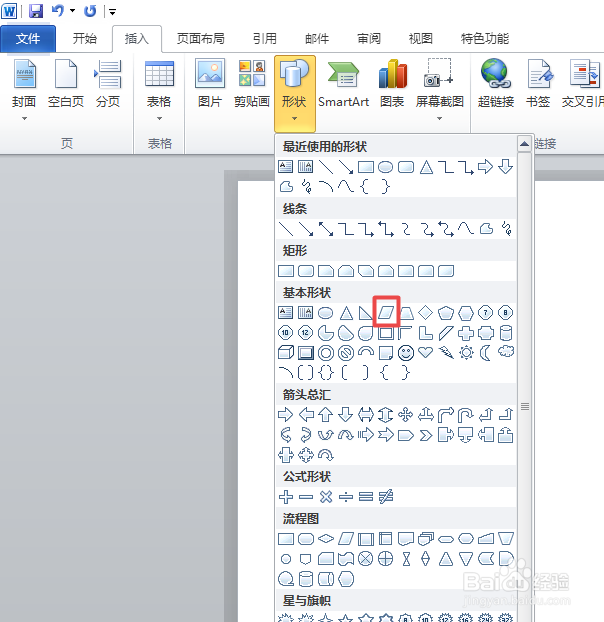Select the parallelogram in basic shapes
This screenshot has width=604, height=622.
tap(386, 313)
